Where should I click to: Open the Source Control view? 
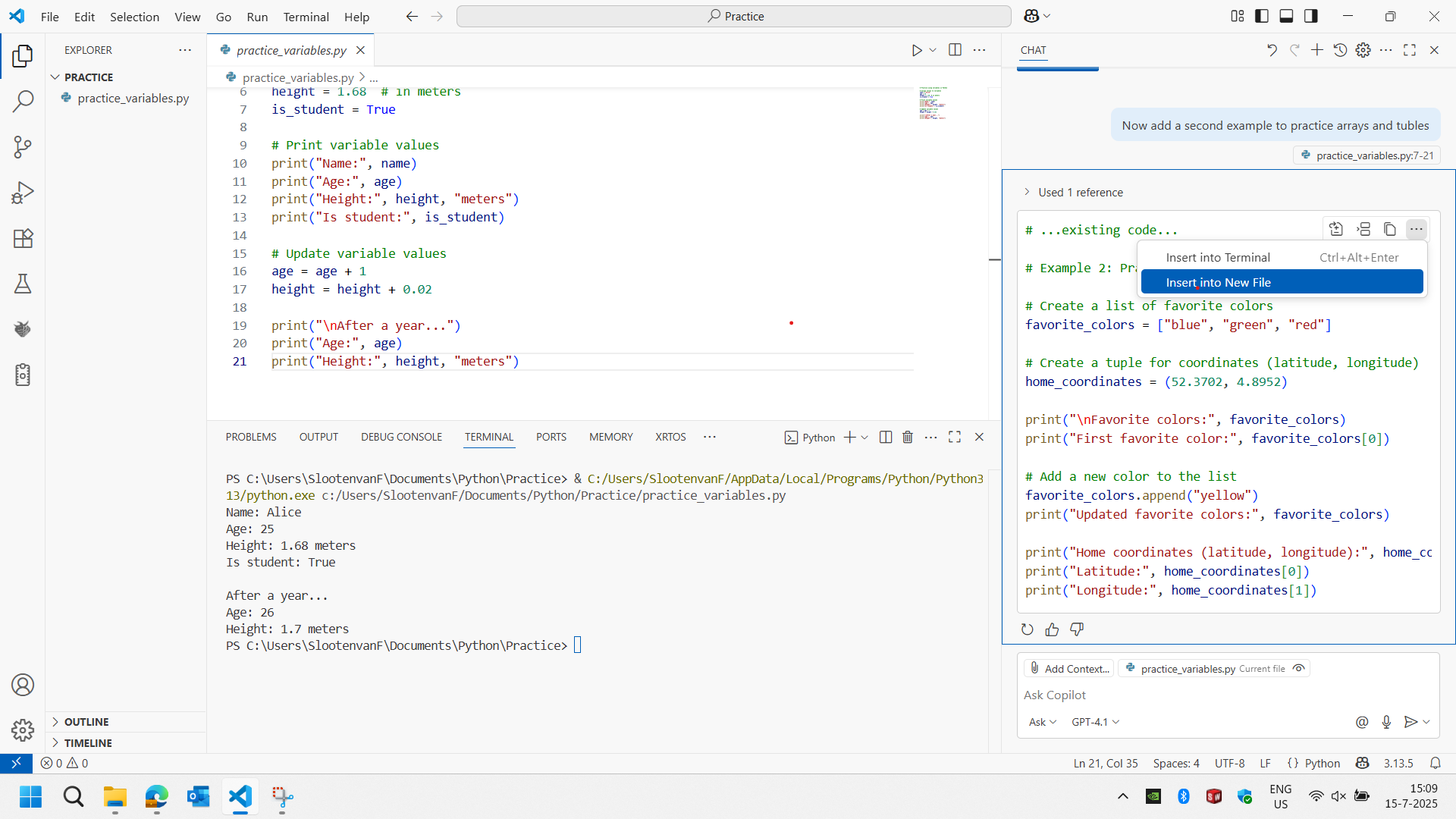[23, 146]
